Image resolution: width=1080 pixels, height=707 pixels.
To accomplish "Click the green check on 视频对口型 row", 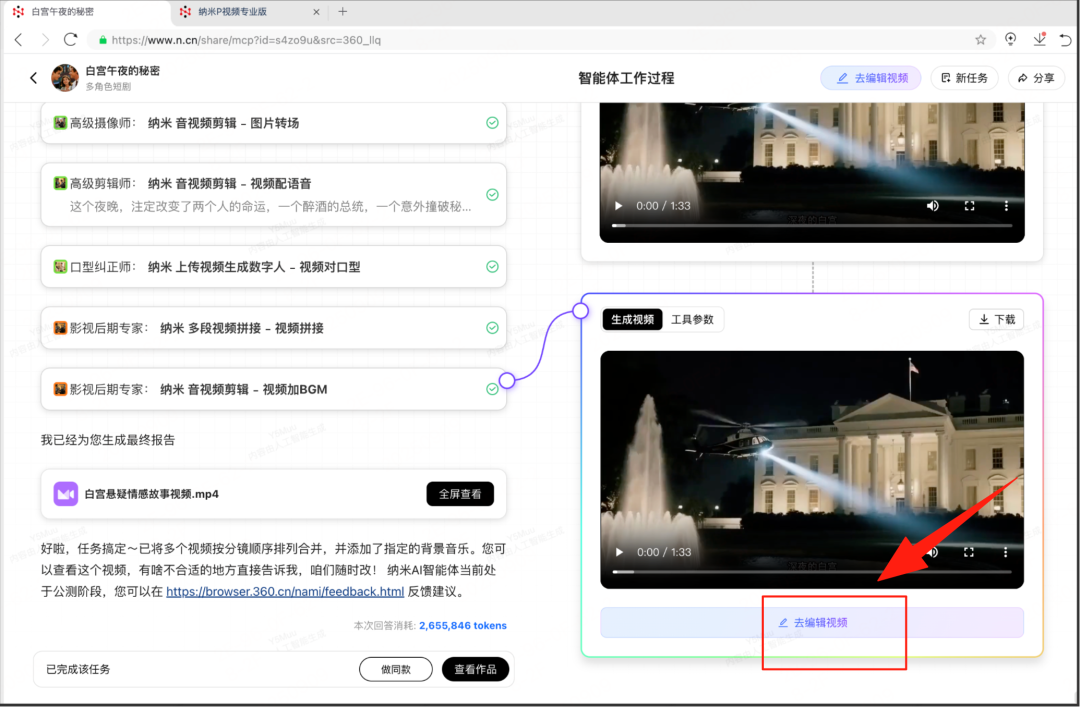I will pyautogui.click(x=492, y=267).
